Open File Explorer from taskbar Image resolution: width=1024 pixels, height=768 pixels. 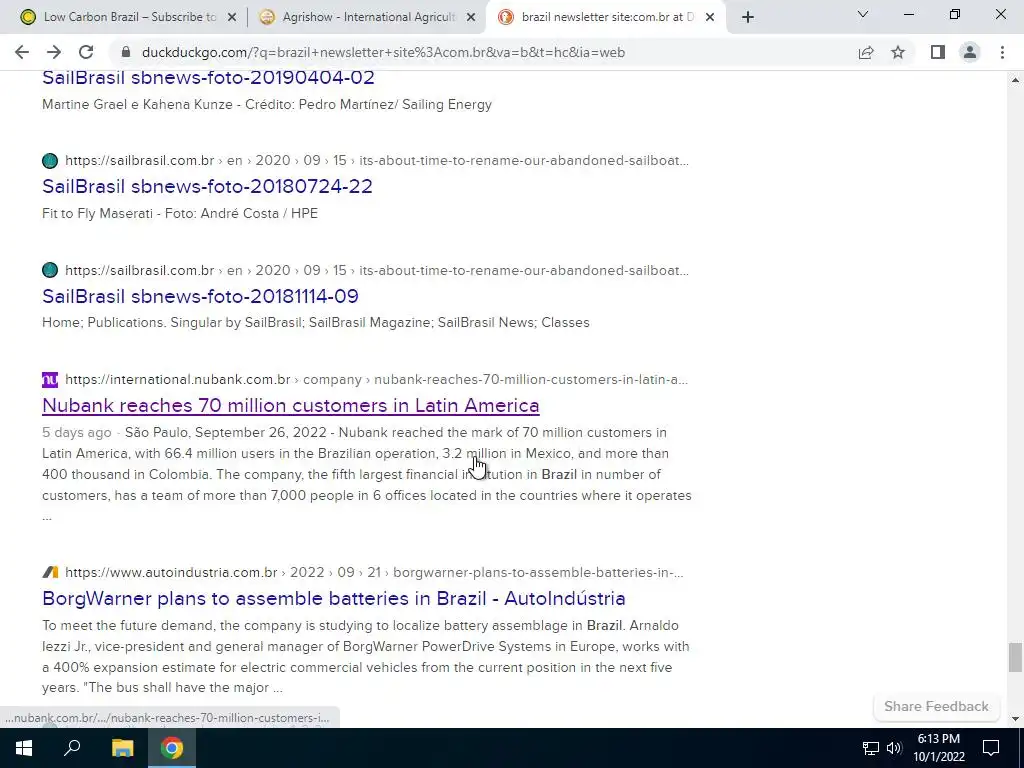click(x=122, y=748)
